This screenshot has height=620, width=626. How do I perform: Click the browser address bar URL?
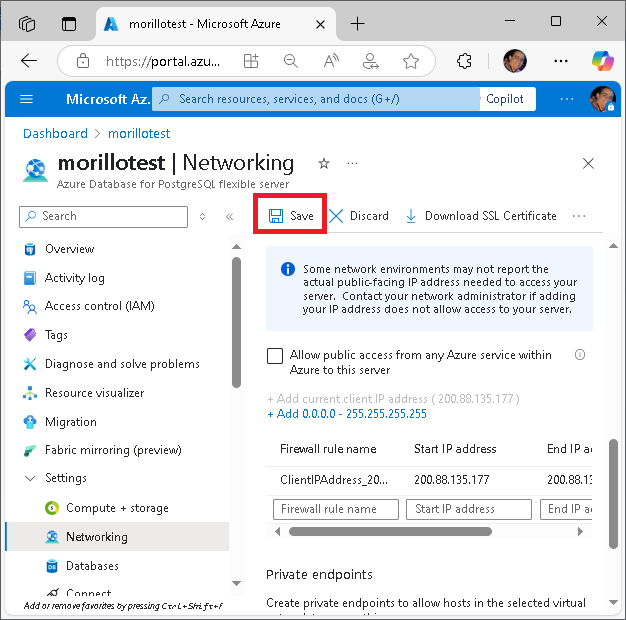[163, 61]
